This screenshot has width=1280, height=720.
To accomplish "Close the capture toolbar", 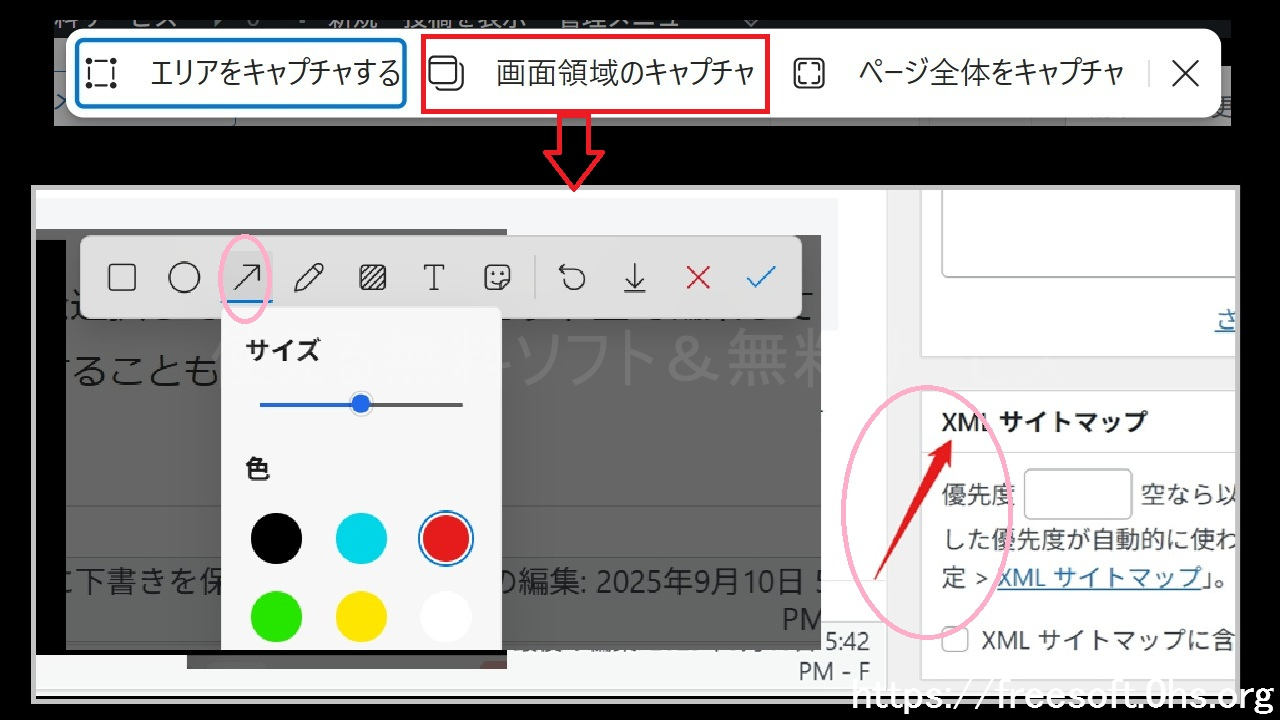I will [x=1185, y=73].
